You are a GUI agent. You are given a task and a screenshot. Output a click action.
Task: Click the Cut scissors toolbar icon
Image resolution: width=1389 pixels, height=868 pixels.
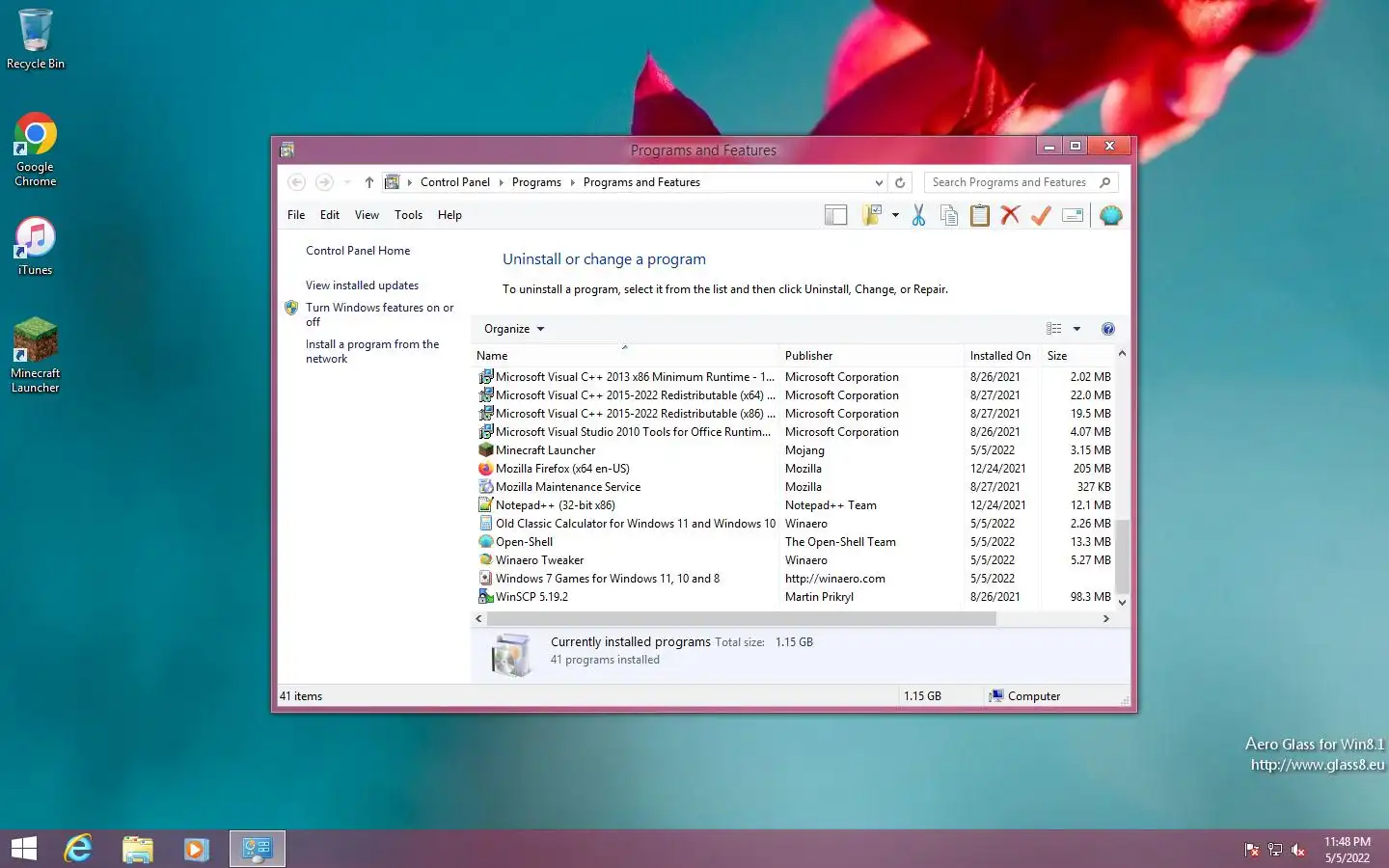918,215
